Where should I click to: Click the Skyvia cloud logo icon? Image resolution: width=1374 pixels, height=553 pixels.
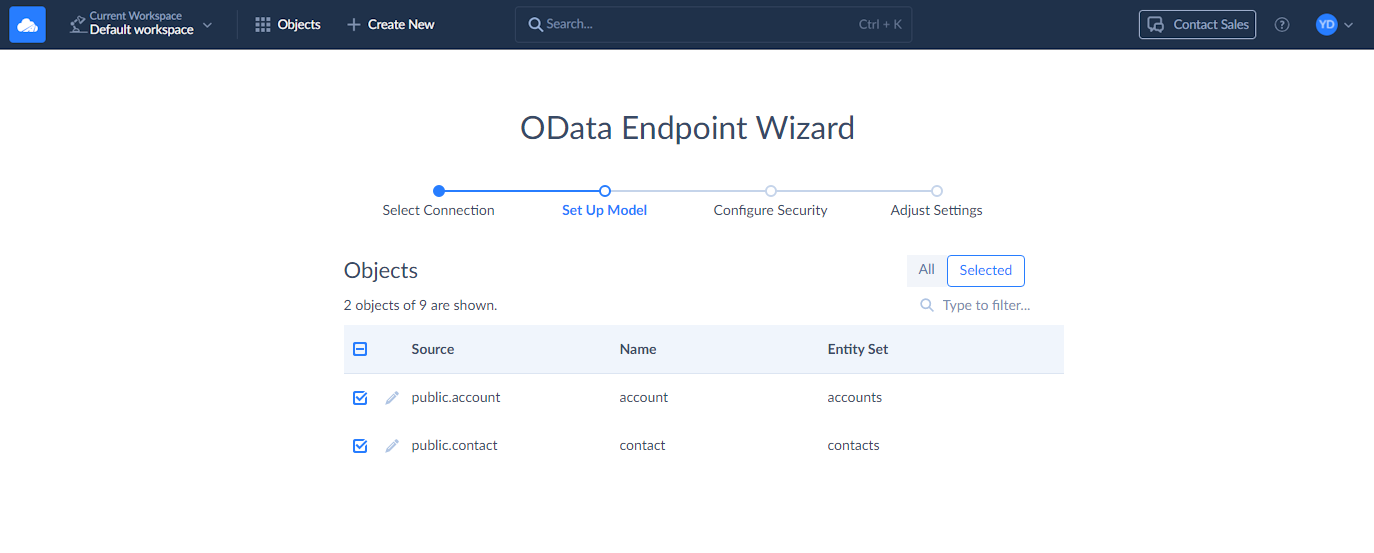(28, 25)
